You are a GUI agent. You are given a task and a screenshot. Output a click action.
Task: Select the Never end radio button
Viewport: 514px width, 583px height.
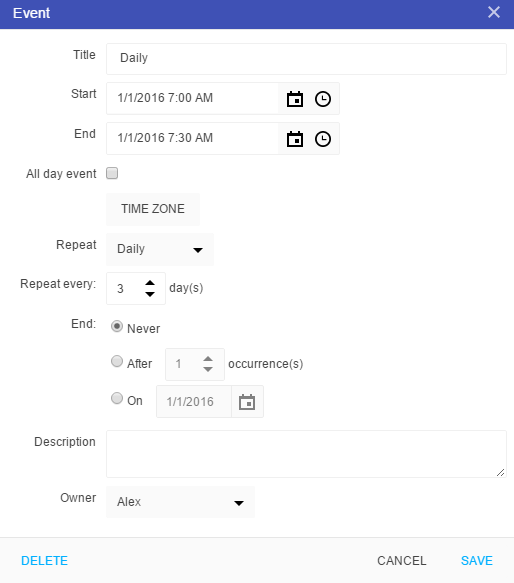click(117, 326)
